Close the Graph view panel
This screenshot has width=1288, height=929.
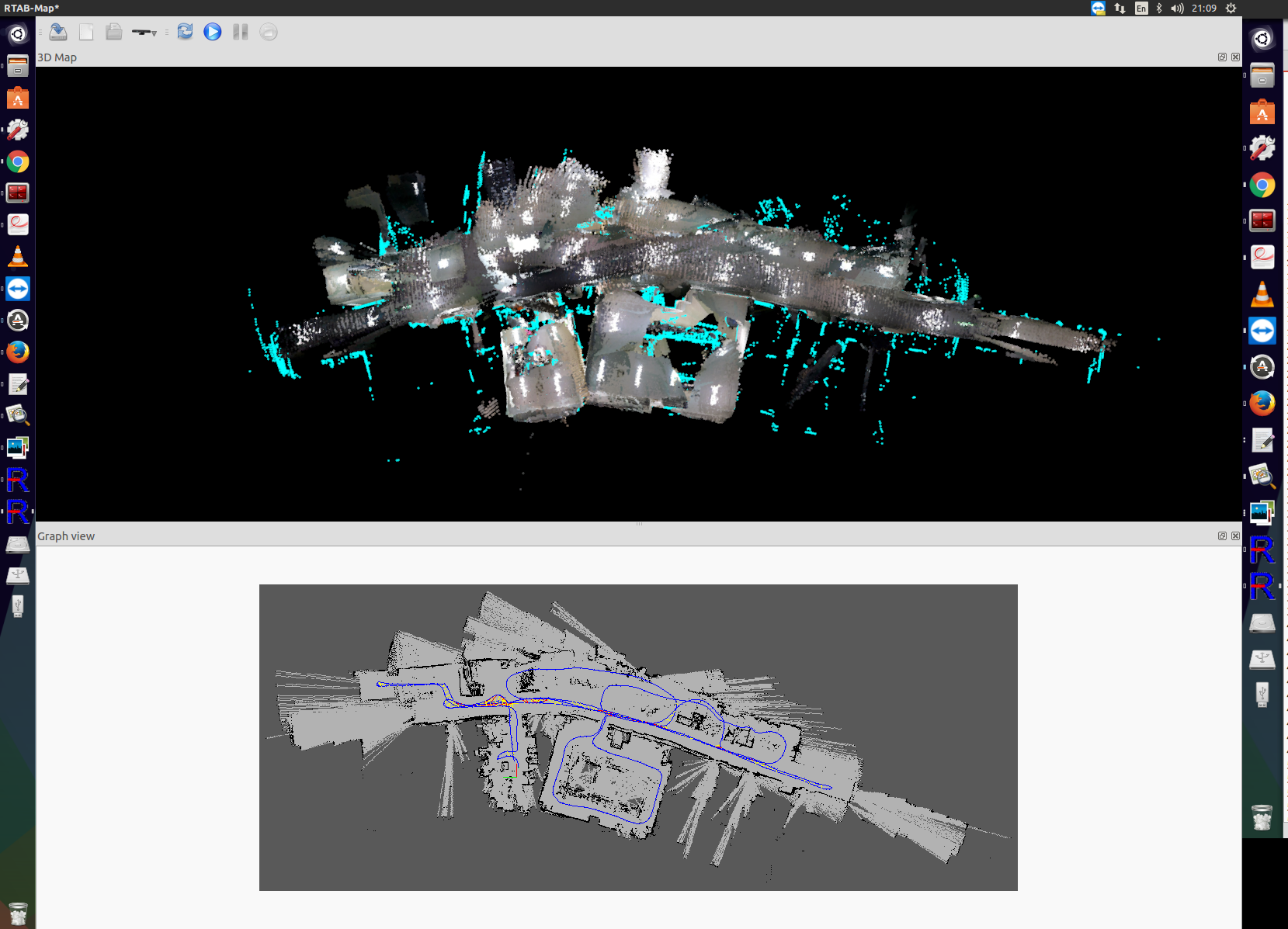point(1235,536)
